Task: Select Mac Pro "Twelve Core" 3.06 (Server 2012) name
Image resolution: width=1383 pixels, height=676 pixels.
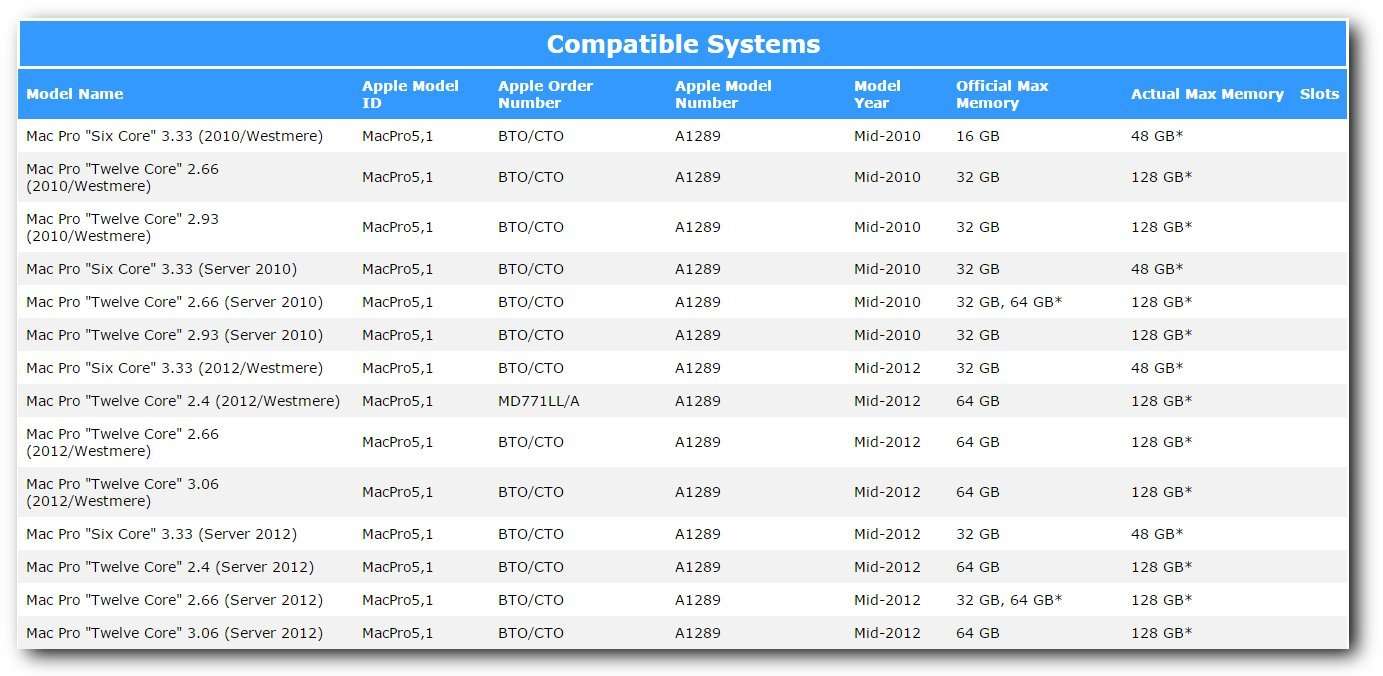Action: (x=175, y=633)
